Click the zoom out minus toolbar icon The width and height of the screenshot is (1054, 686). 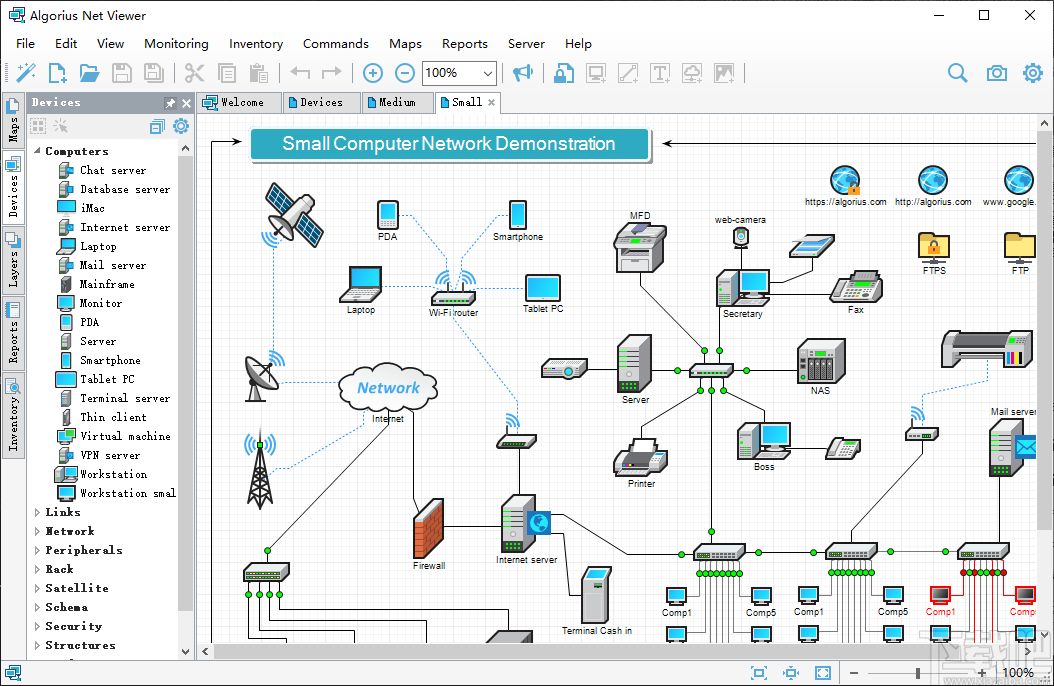[405, 73]
